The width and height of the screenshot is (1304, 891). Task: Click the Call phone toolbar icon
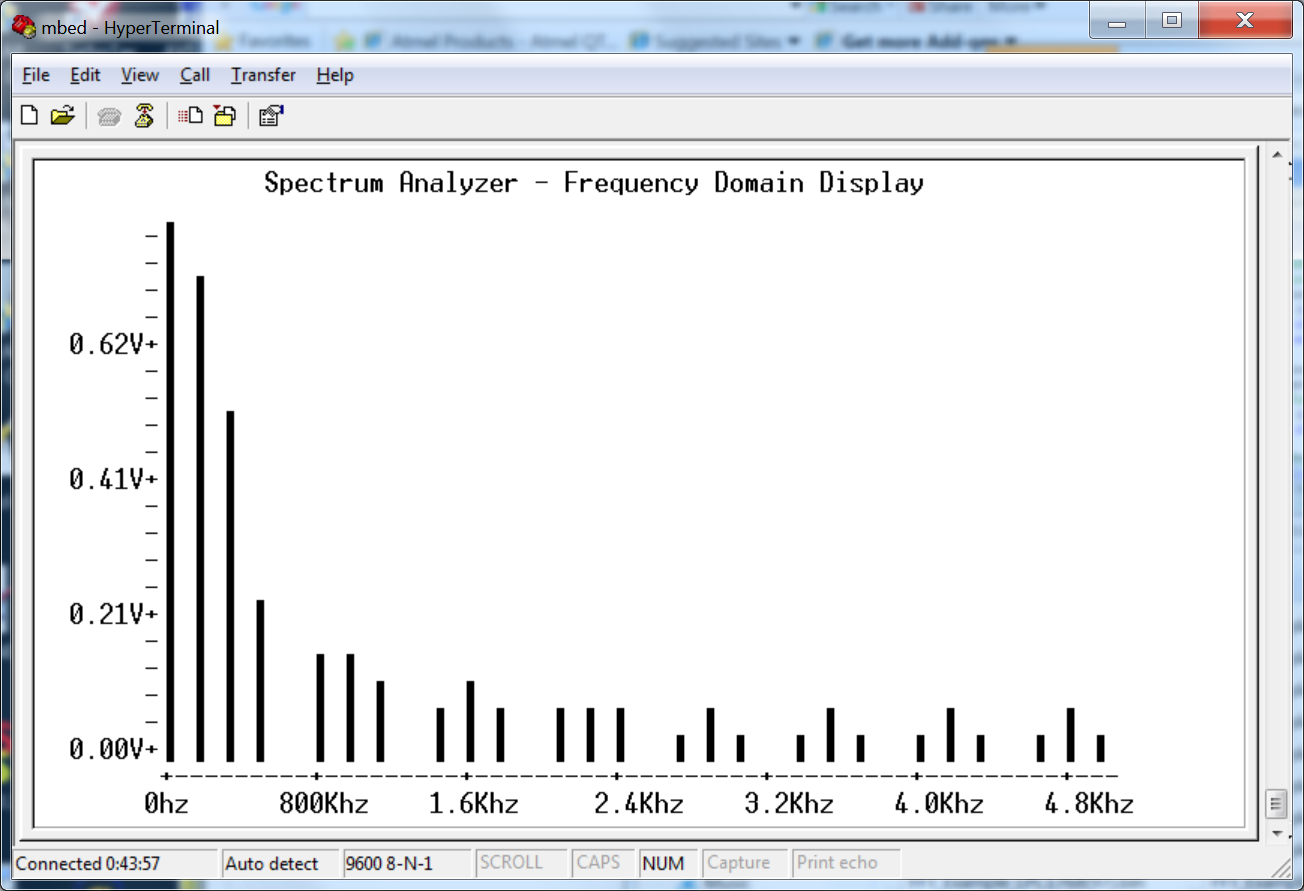pos(109,117)
